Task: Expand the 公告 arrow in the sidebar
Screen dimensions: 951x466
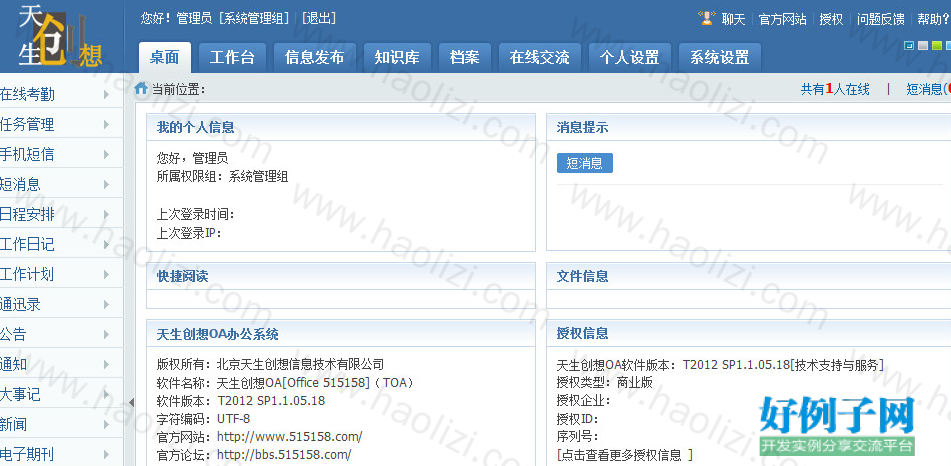Action: (x=106, y=334)
